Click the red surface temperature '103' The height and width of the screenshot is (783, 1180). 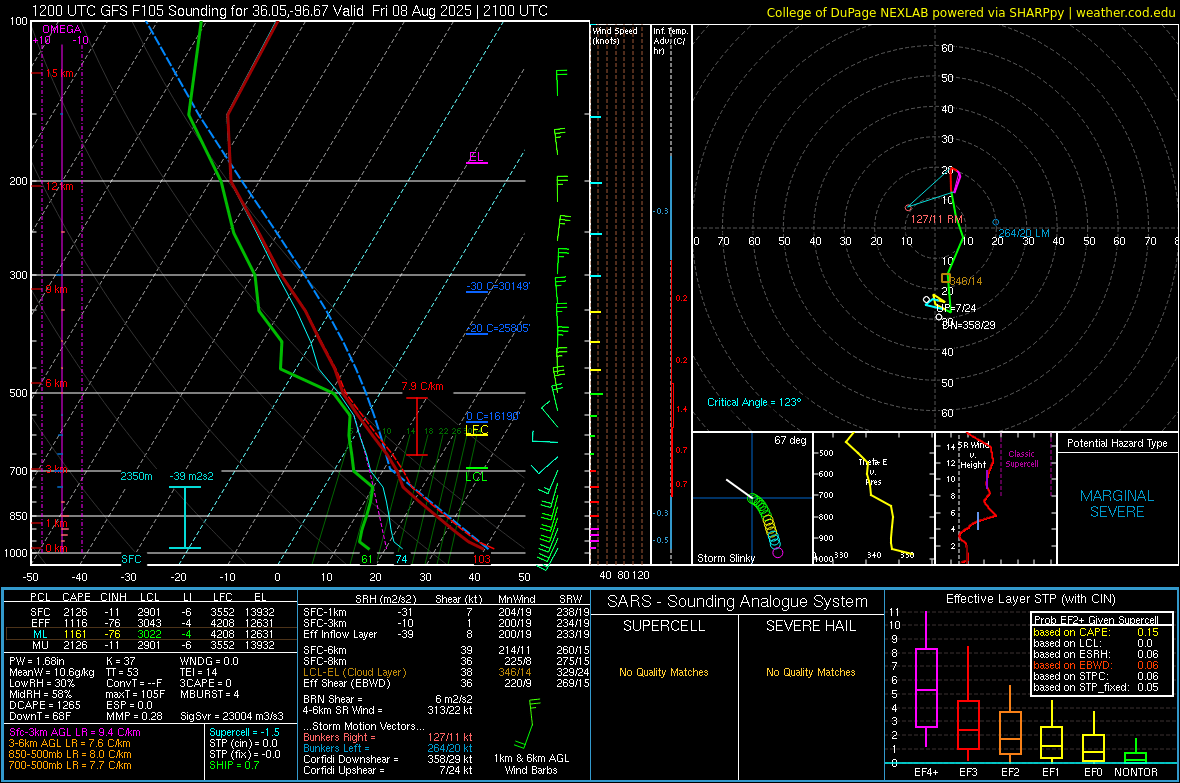pos(482,559)
